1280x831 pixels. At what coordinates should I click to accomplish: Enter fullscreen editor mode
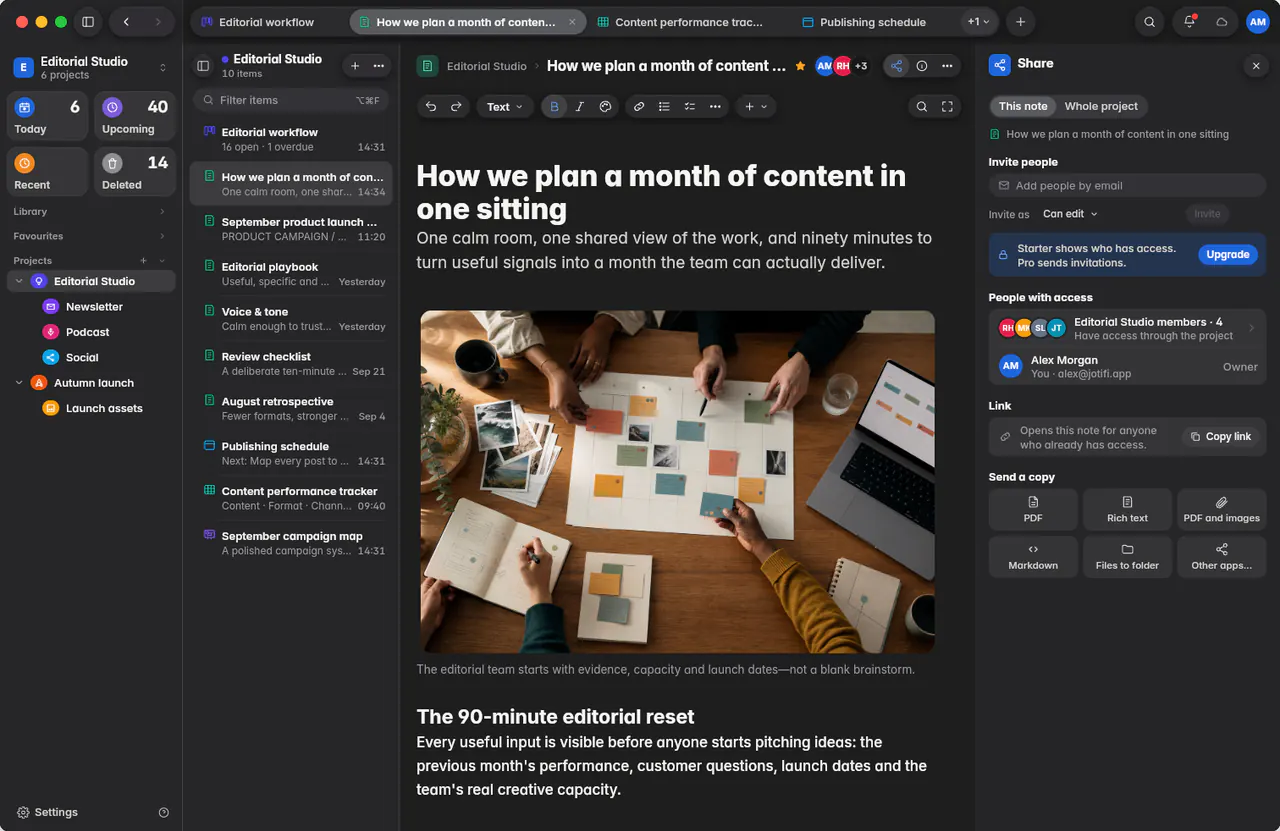pyautogui.click(x=947, y=107)
